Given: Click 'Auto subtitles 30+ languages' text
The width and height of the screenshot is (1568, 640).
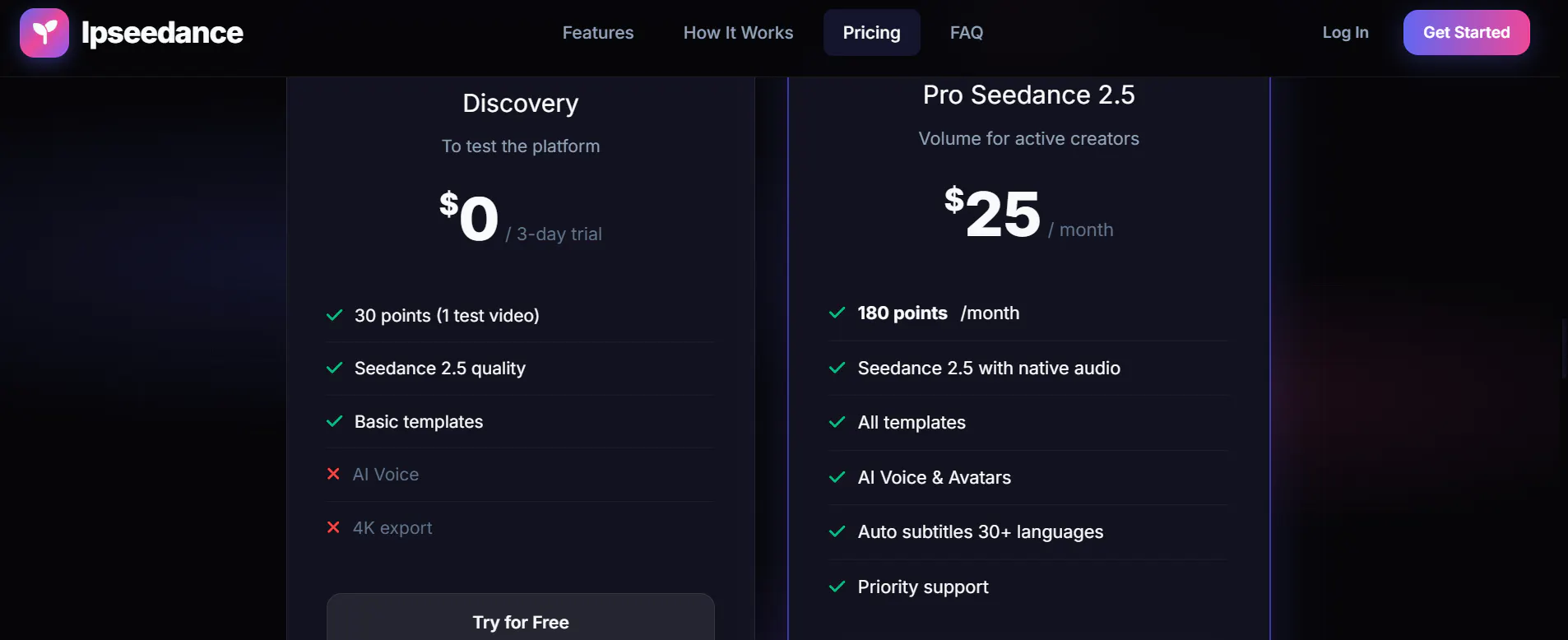Looking at the screenshot, I should click(981, 532).
